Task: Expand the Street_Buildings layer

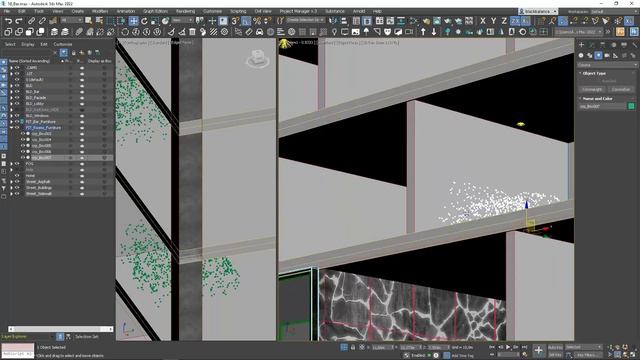Action: coord(11,188)
